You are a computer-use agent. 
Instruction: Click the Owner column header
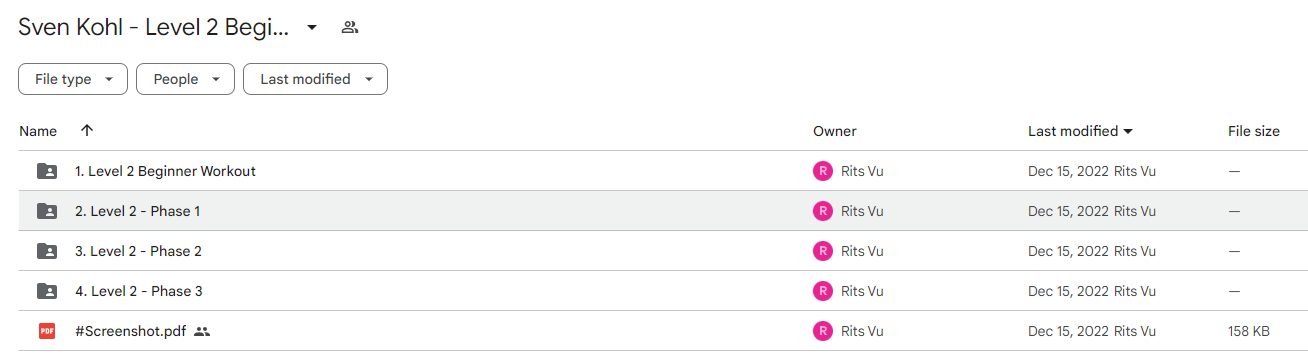tap(834, 131)
